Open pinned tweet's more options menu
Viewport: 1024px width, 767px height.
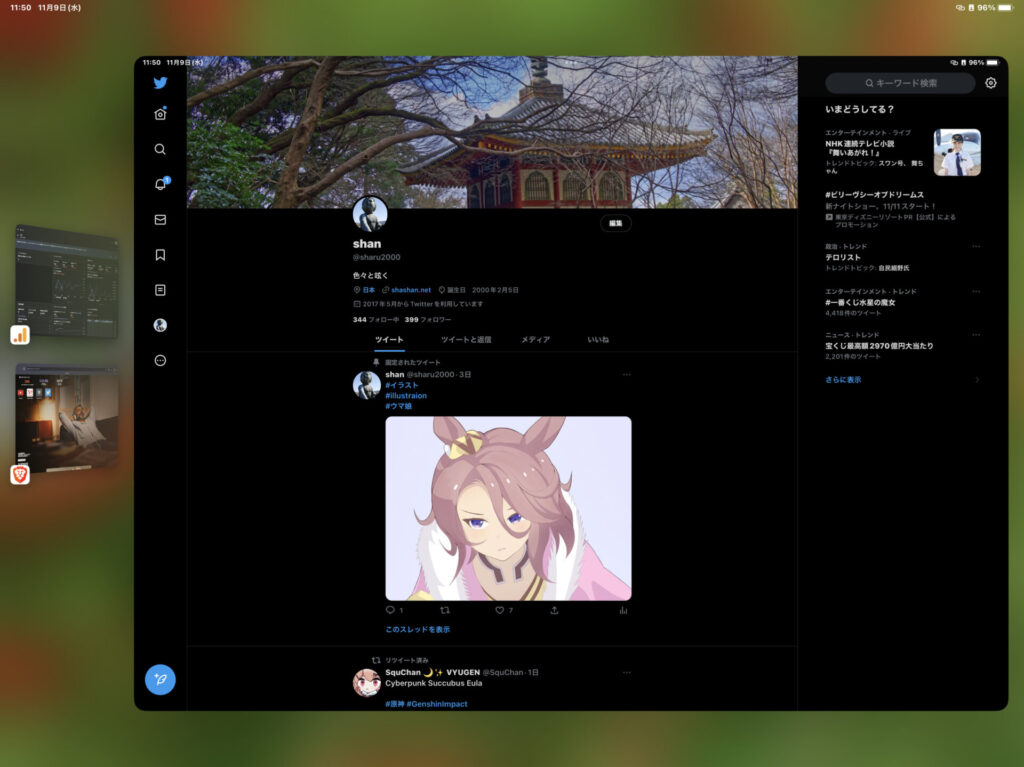[627, 374]
